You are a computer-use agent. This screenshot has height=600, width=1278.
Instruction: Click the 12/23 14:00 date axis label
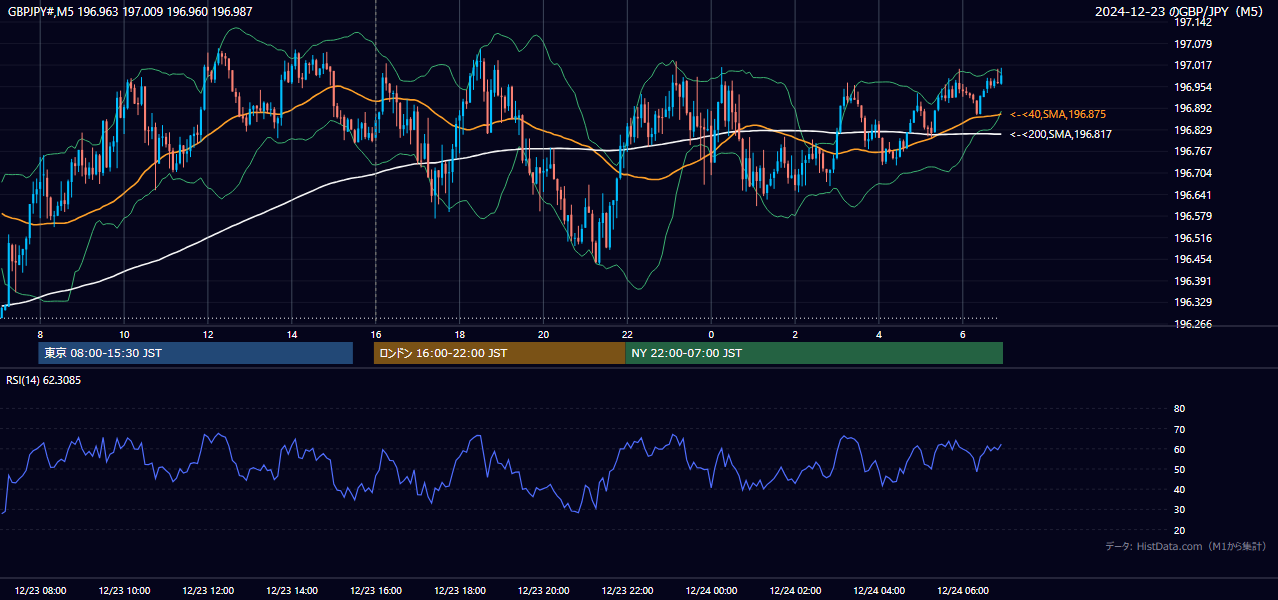[x=293, y=590]
